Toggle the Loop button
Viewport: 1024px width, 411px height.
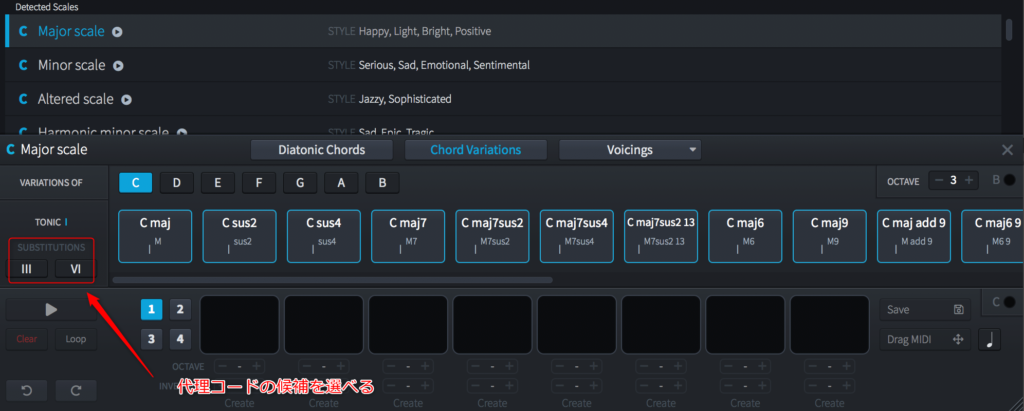(x=76, y=339)
